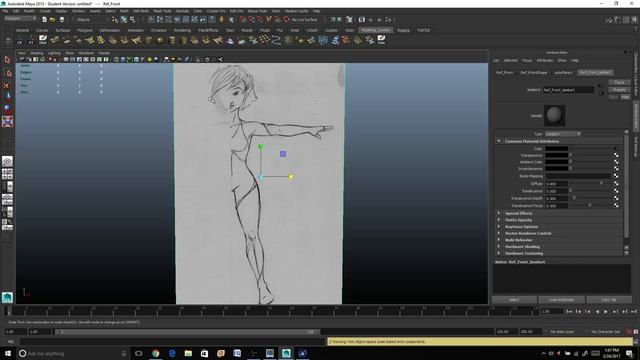Click the Save Scene icon

[x=62, y=20]
